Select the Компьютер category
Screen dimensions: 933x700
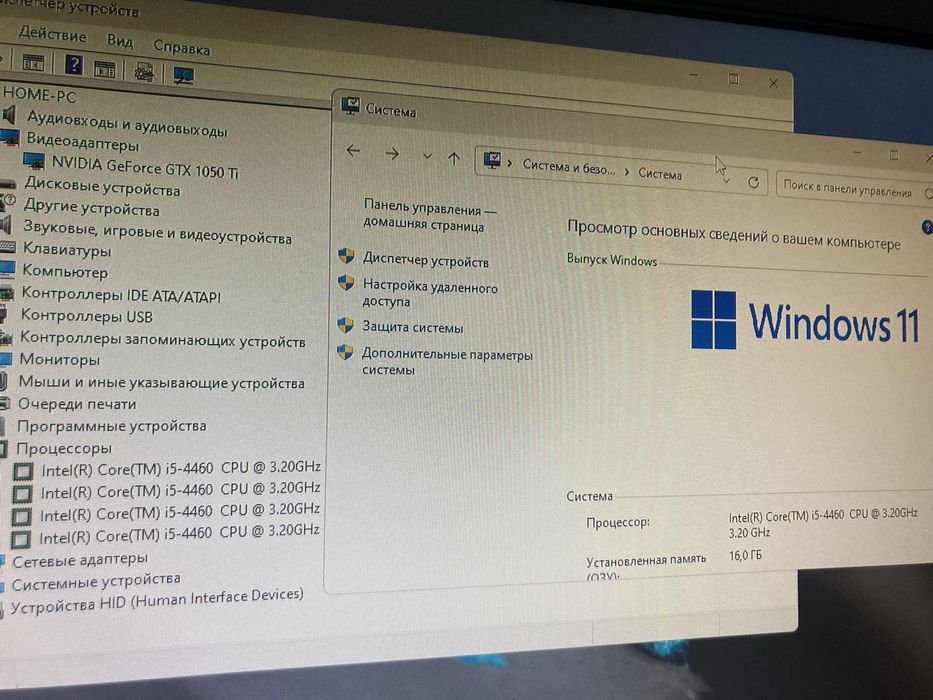(x=65, y=271)
